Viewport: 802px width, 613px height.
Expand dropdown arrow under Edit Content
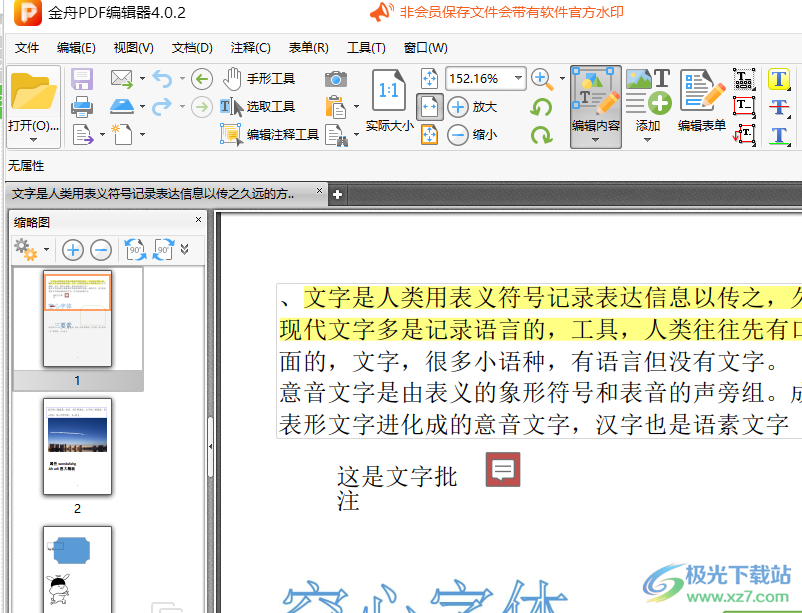pyautogui.click(x=595, y=140)
